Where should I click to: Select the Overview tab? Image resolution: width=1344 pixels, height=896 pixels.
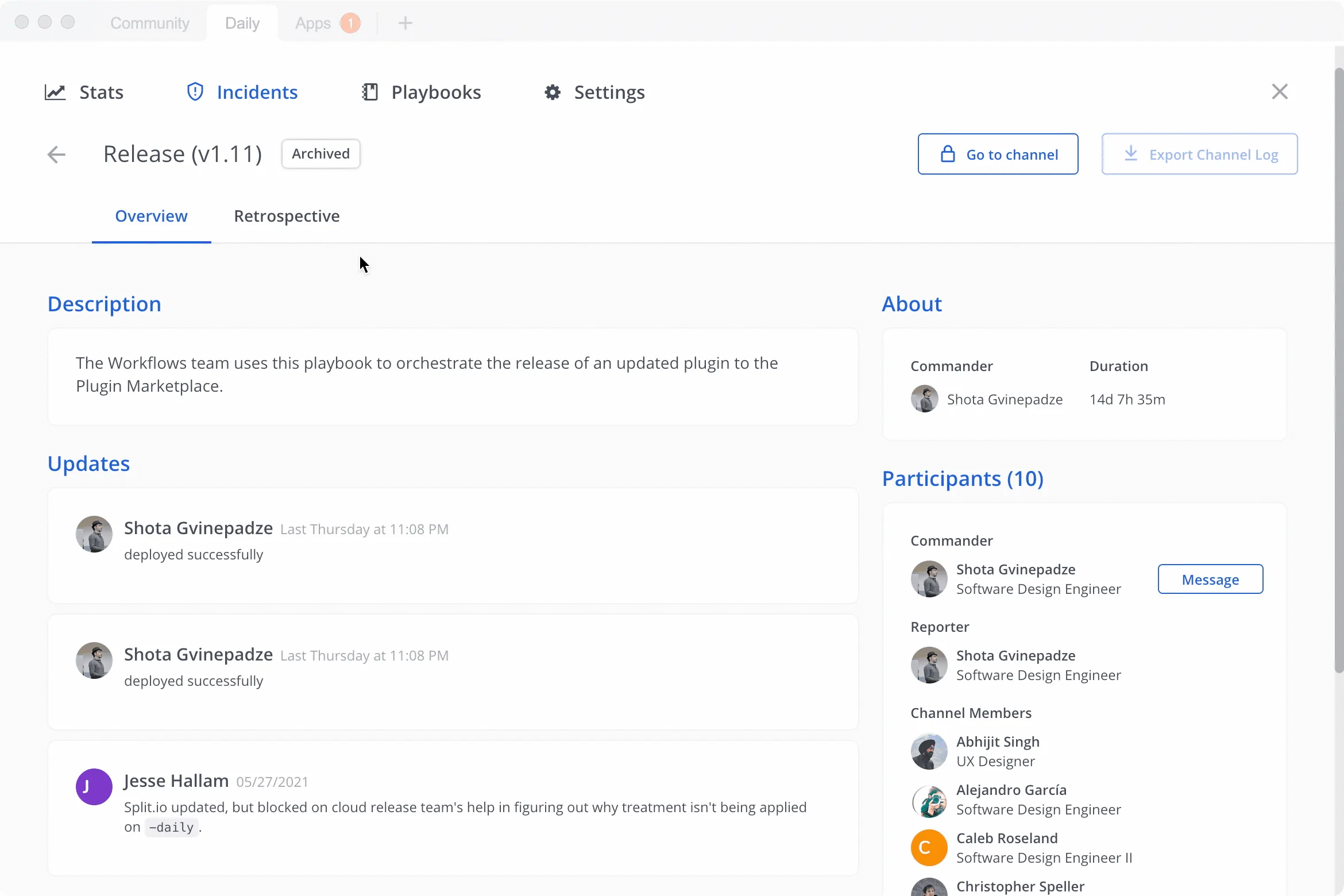(151, 216)
